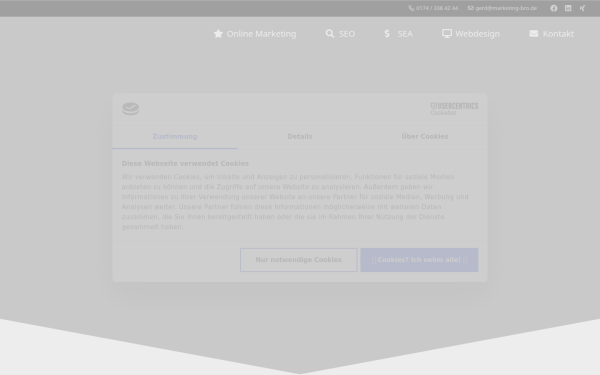Click the Cookiebot logo icon in dialog
Screen dimensions: 600x375
click(x=130, y=109)
